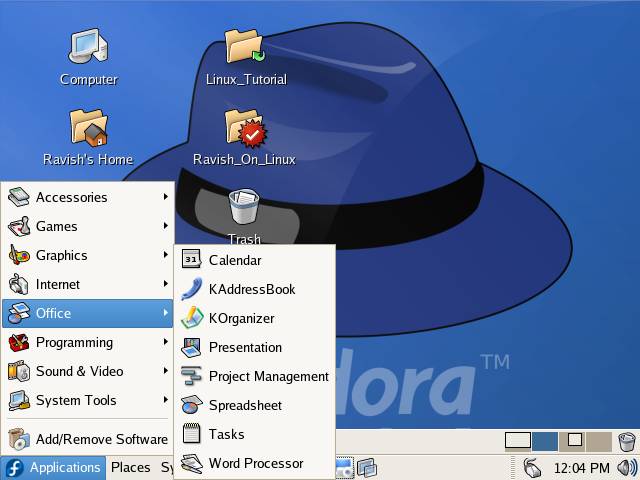Open the Places menu in panel
Screen dimensions: 640x480
click(130, 467)
